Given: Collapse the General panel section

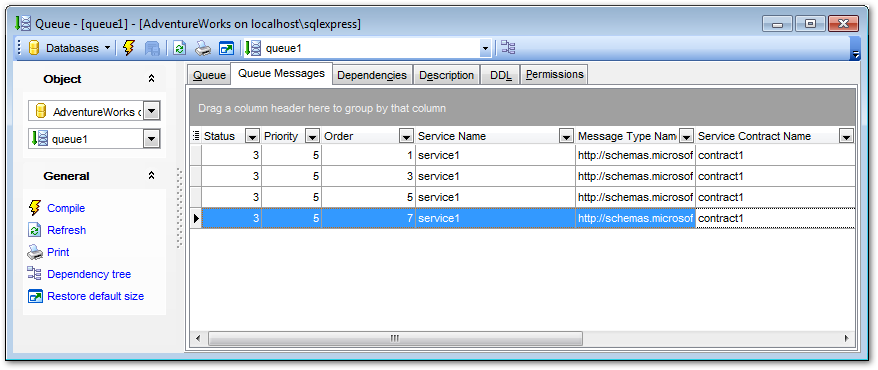Looking at the screenshot, I should point(151,176).
